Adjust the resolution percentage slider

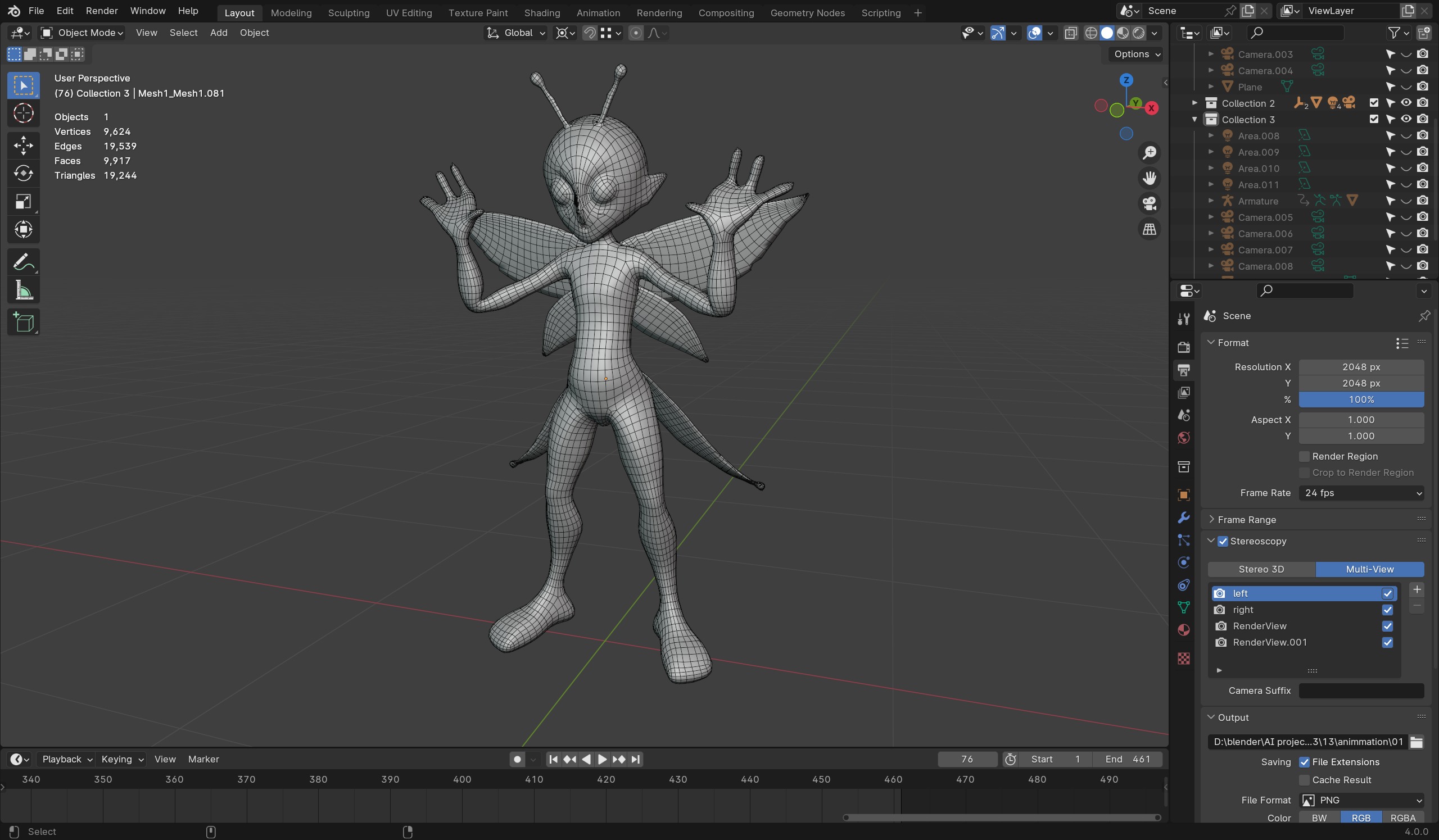coord(1361,399)
